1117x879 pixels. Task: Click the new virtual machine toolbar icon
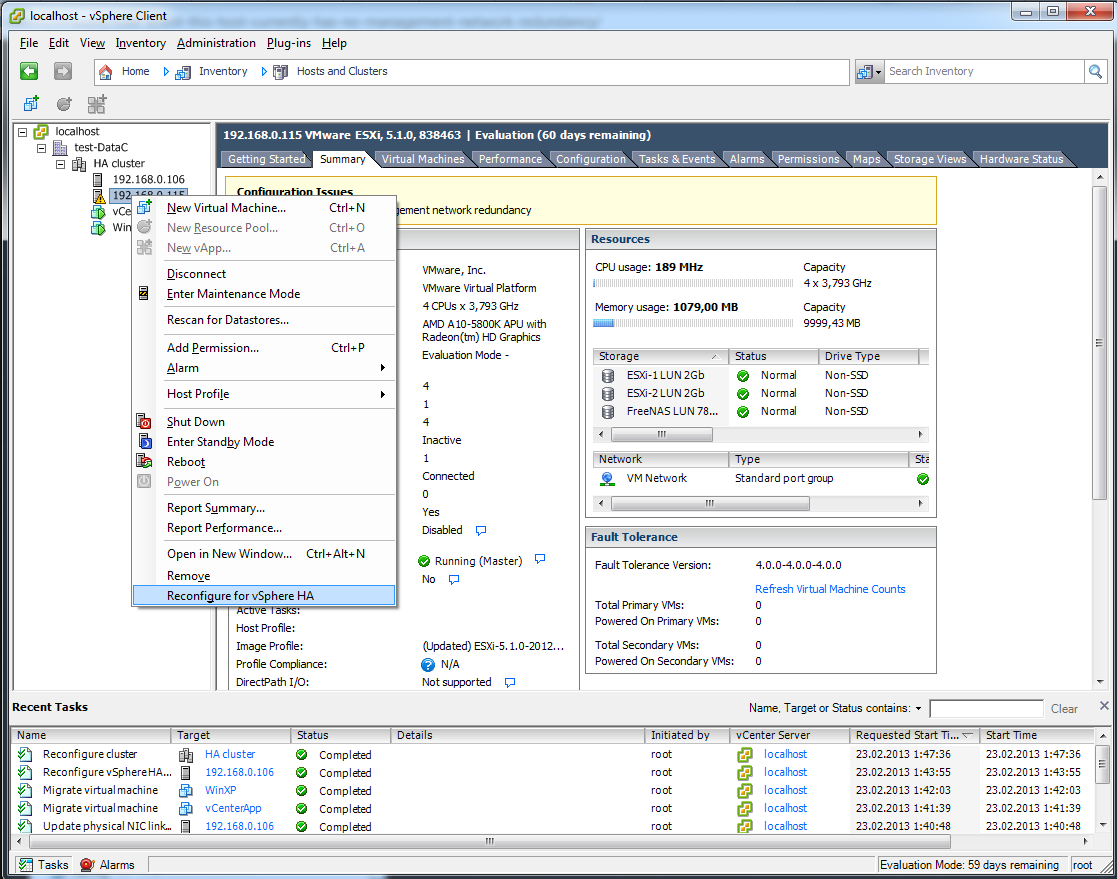31,105
